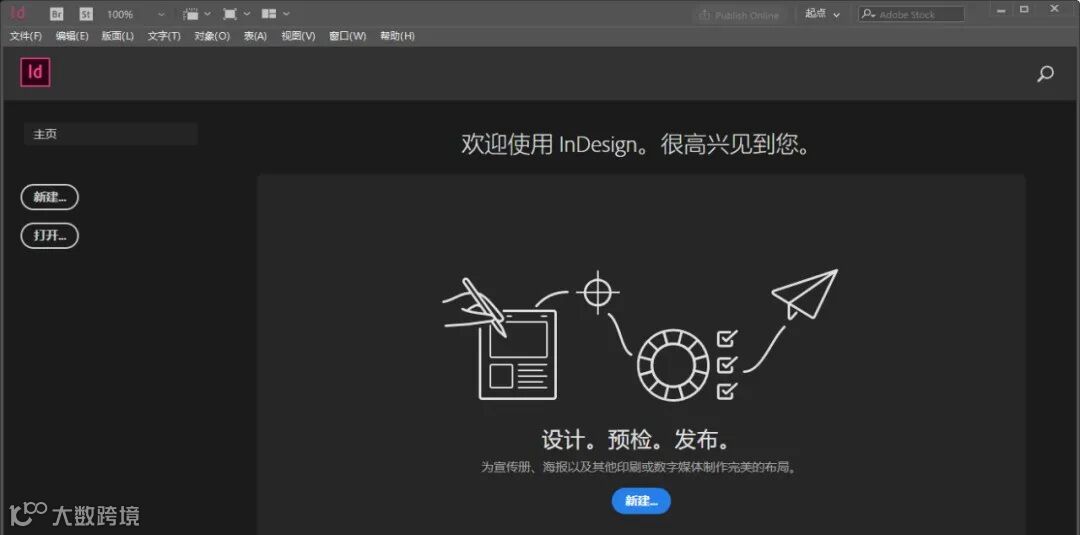Expand the arrange documents dropdown arrow
This screenshot has height=535, width=1080.
coord(286,14)
